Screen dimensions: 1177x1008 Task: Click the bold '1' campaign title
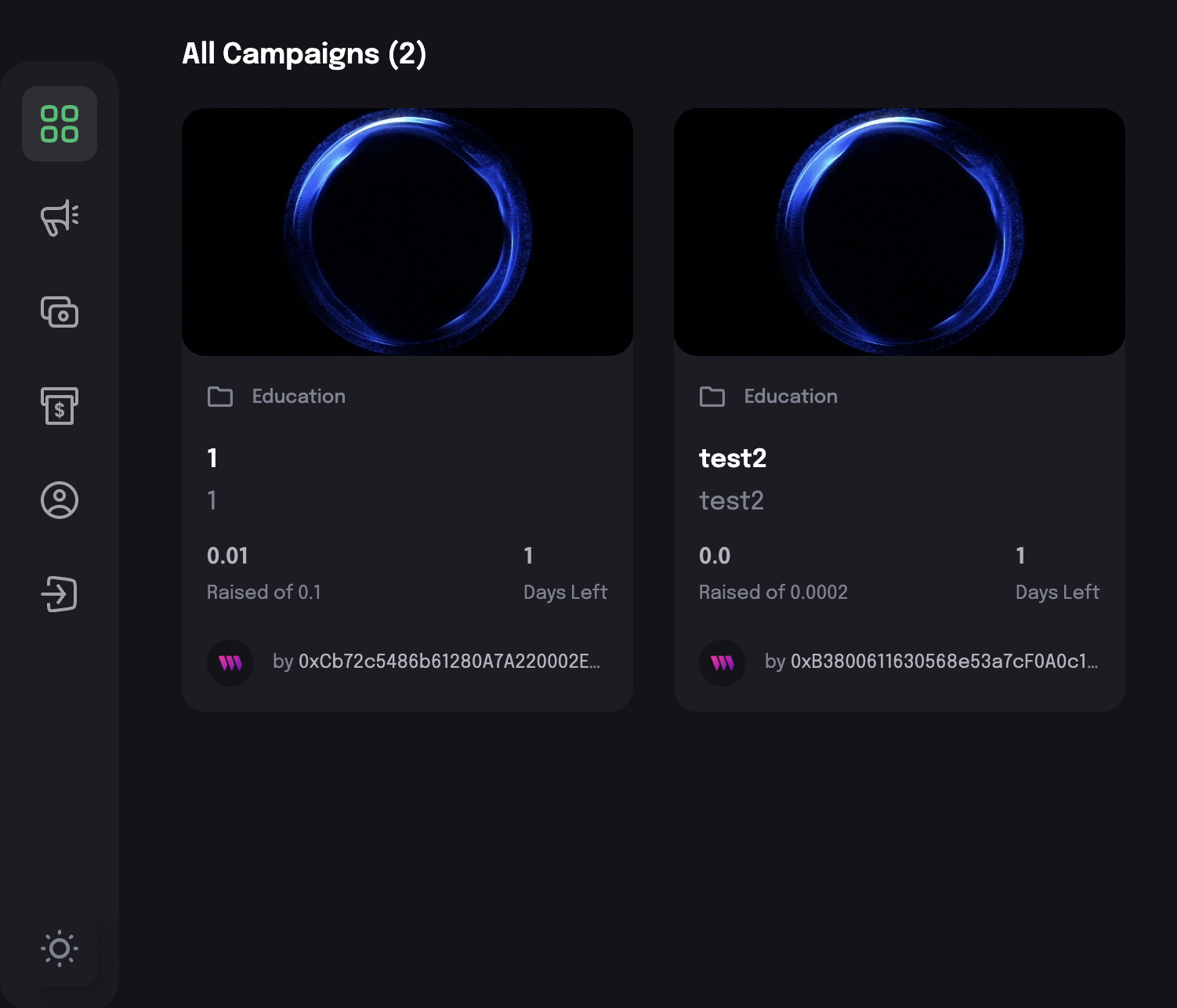click(212, 459)
